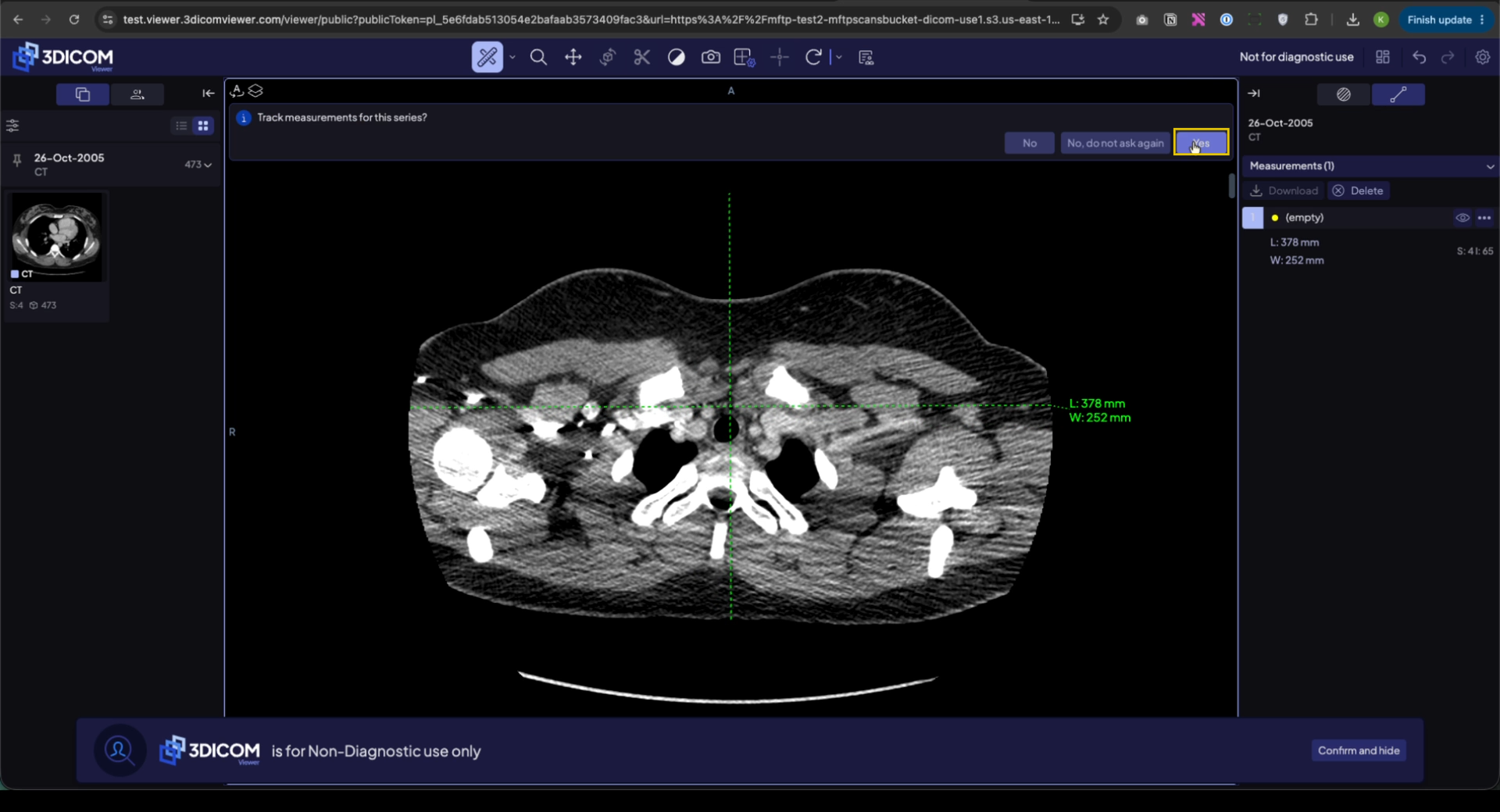Click the 3DICOM Viewer logo

coord(63,57)
